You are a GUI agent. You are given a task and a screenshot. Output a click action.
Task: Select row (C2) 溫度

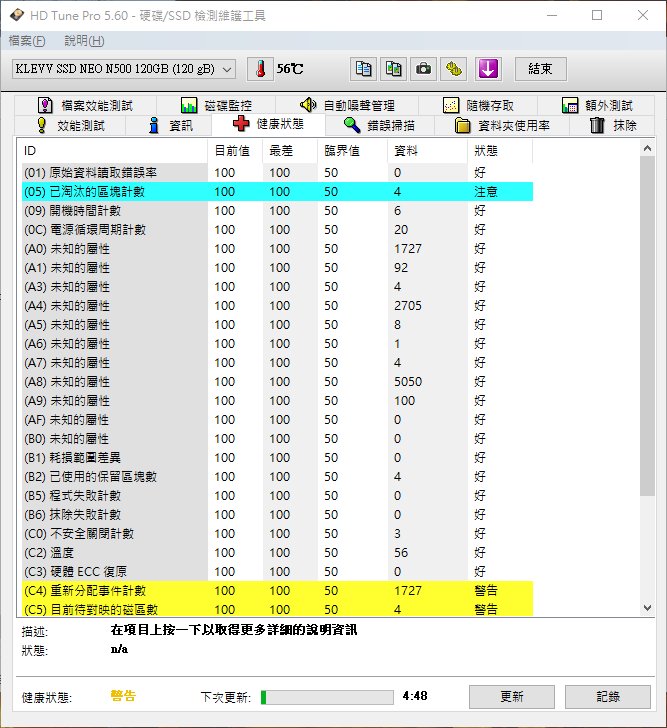point(278,553)
